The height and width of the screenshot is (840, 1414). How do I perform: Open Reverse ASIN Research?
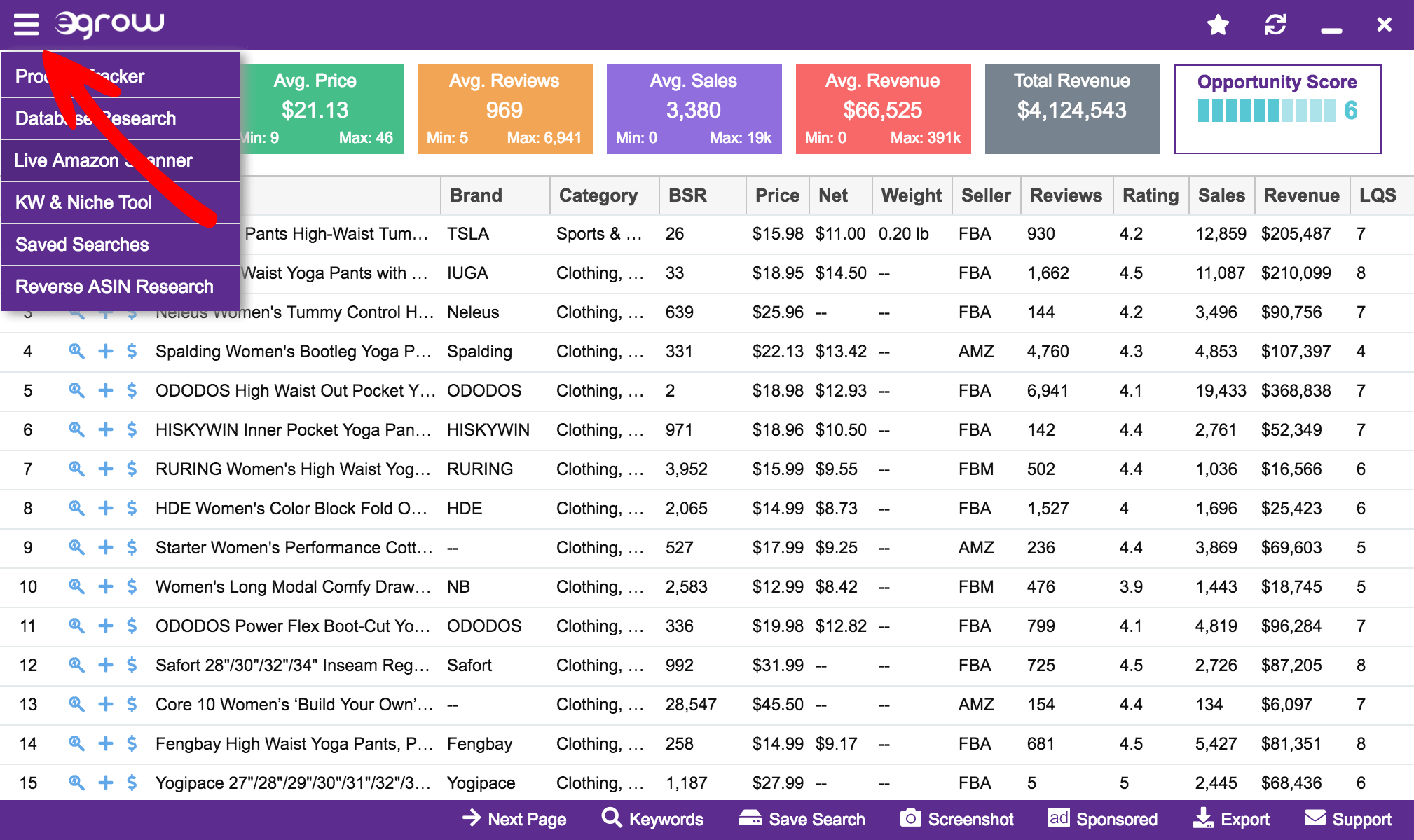click(121, 287)
